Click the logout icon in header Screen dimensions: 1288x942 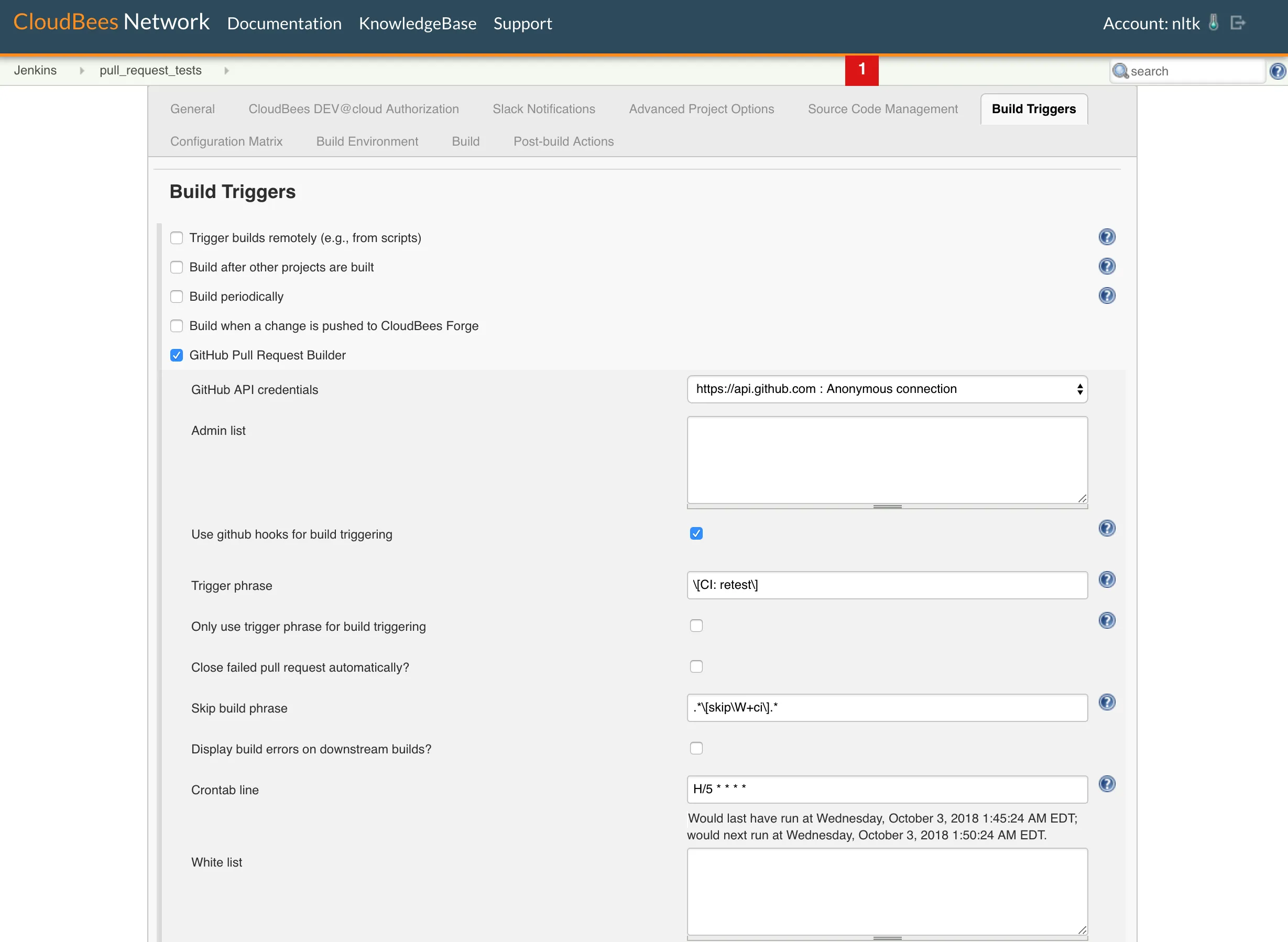[1237, 23]
